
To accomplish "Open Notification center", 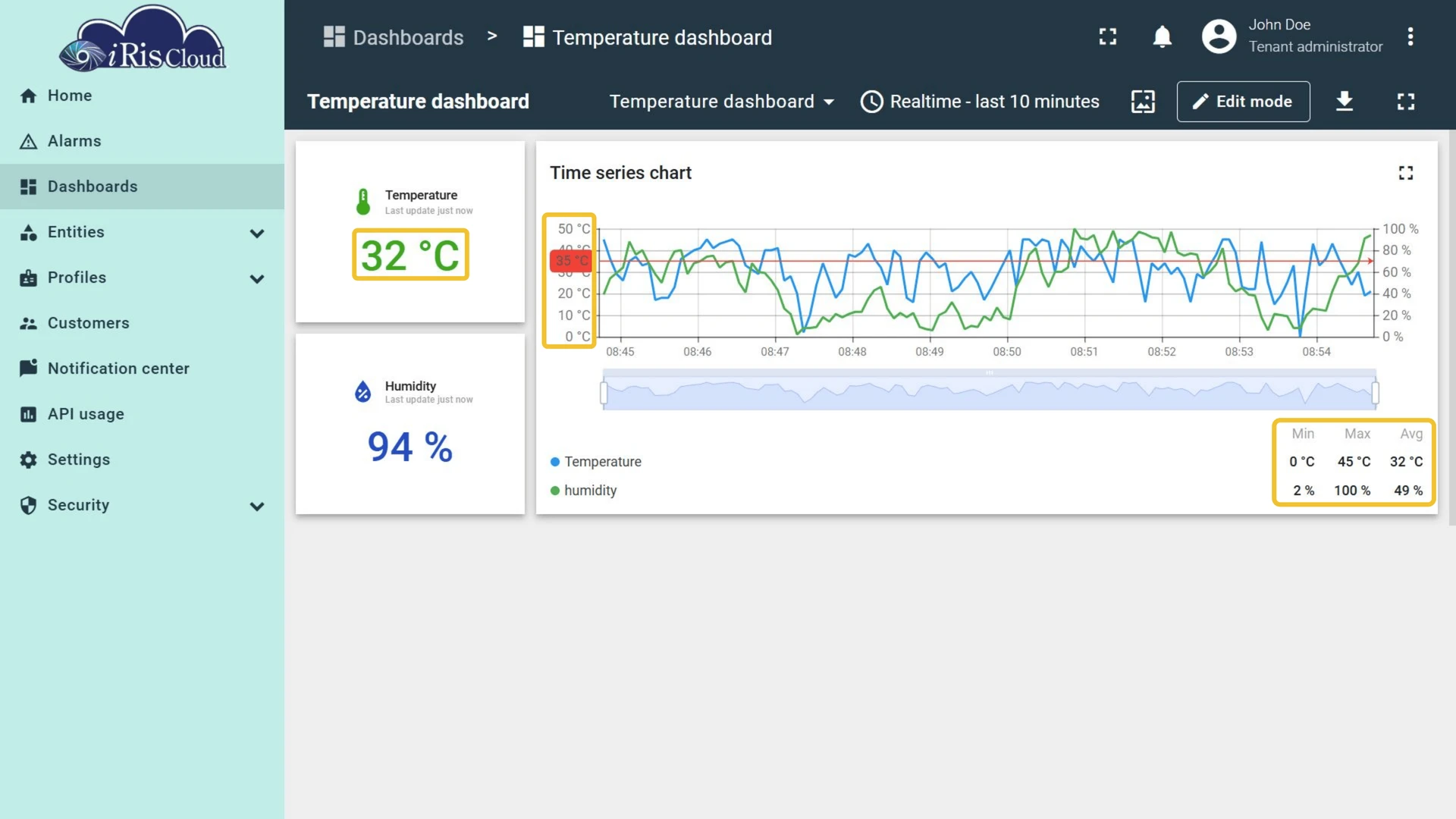I will pos(142,369).
